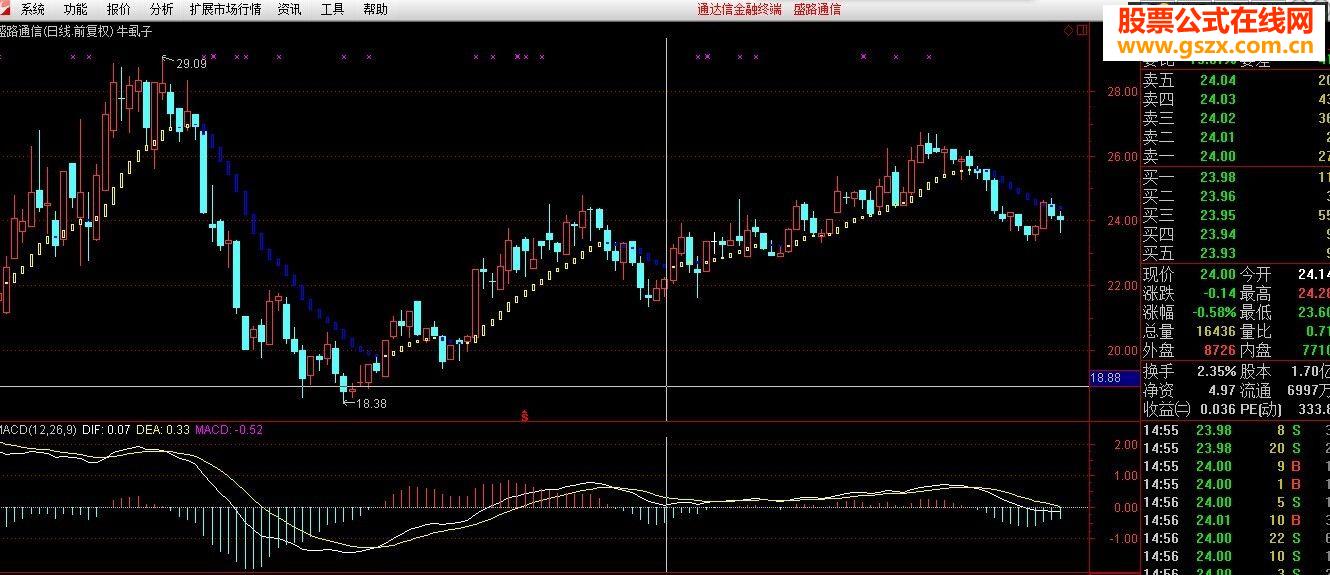Click the DIF: 0.07 value
The image size is (1330, 575).
(107, 429)
